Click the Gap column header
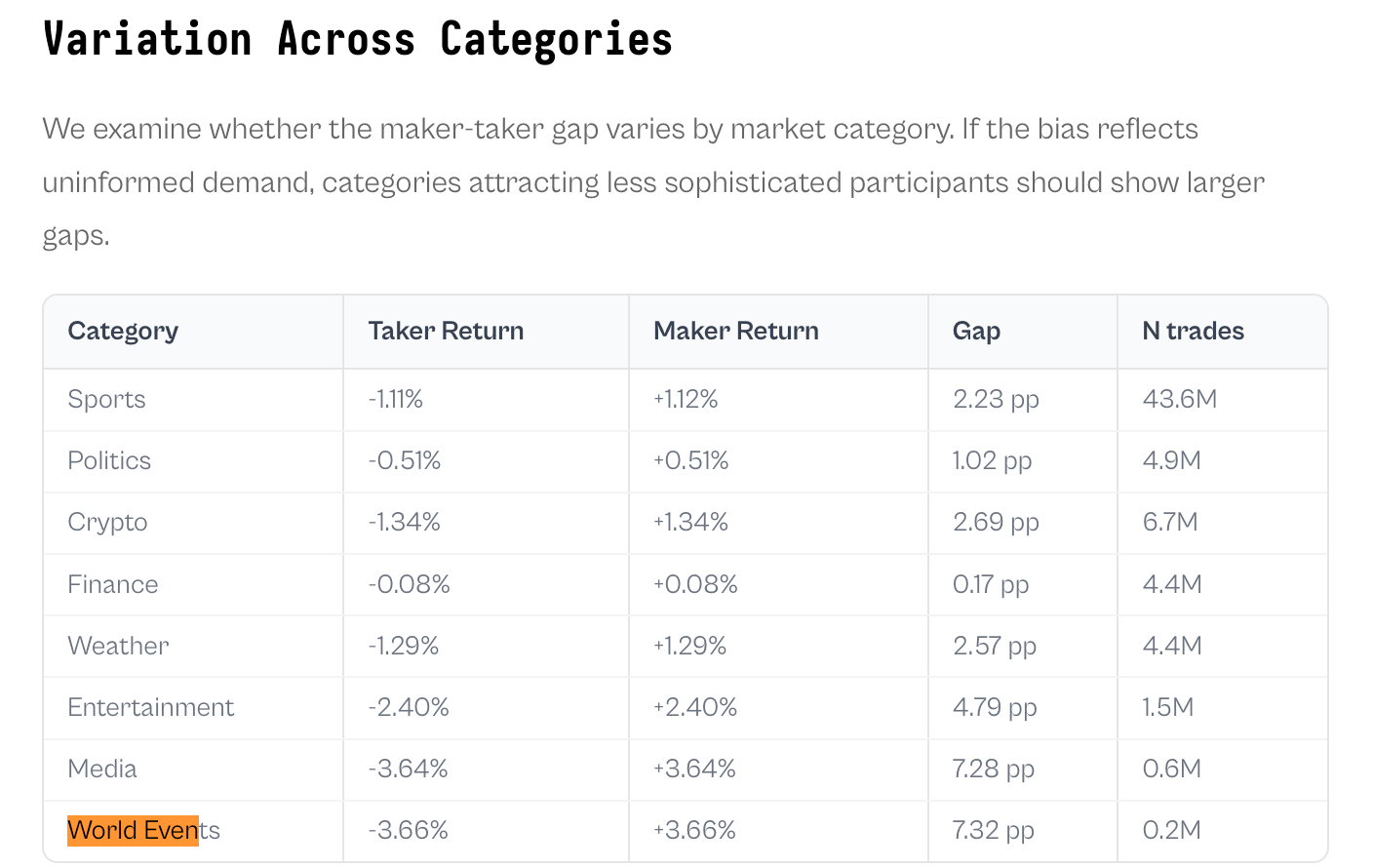 point(976,332)
